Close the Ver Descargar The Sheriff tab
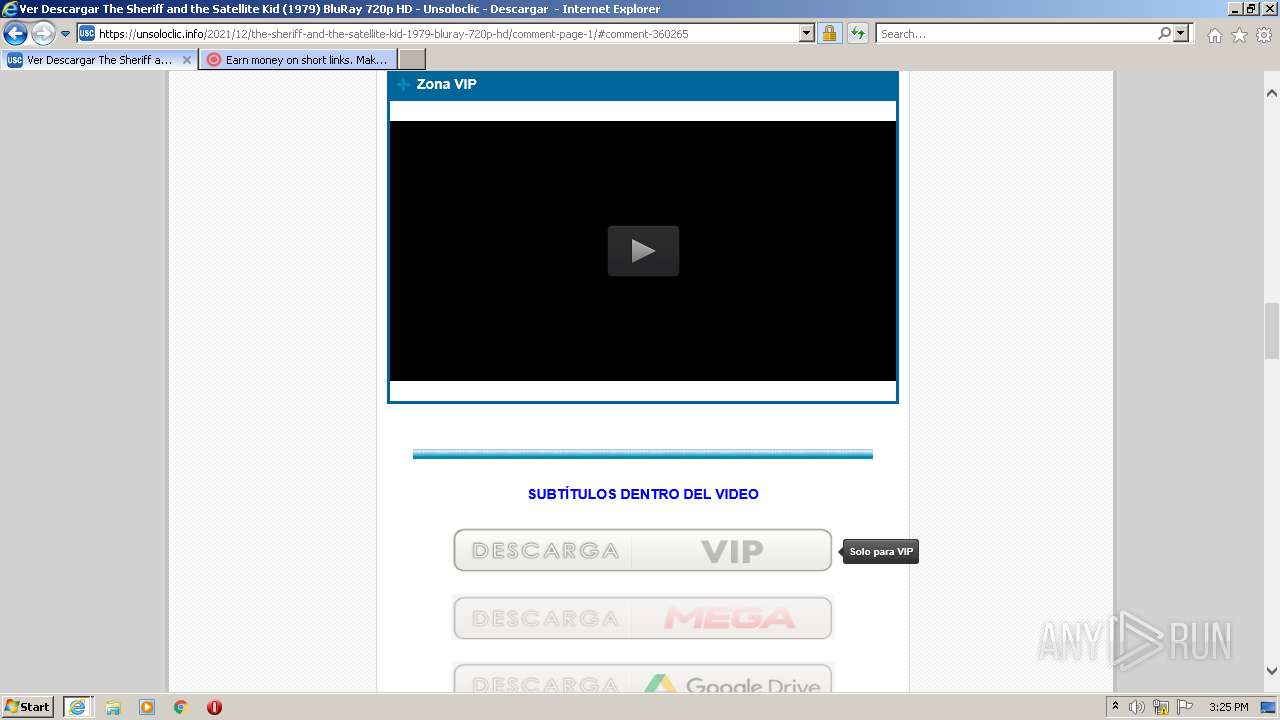 (x=186, y=60)
